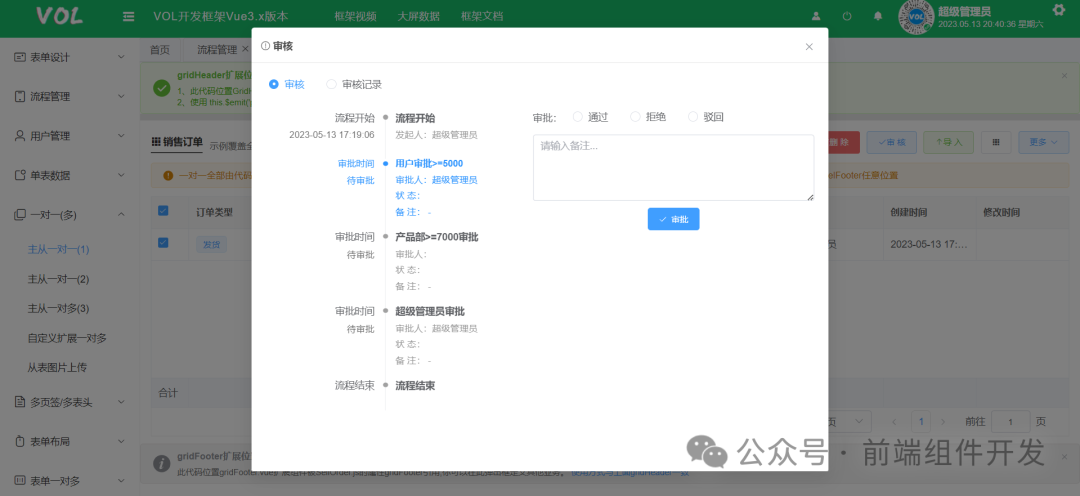Expand the 表单设计 menu

coord(121,57)
